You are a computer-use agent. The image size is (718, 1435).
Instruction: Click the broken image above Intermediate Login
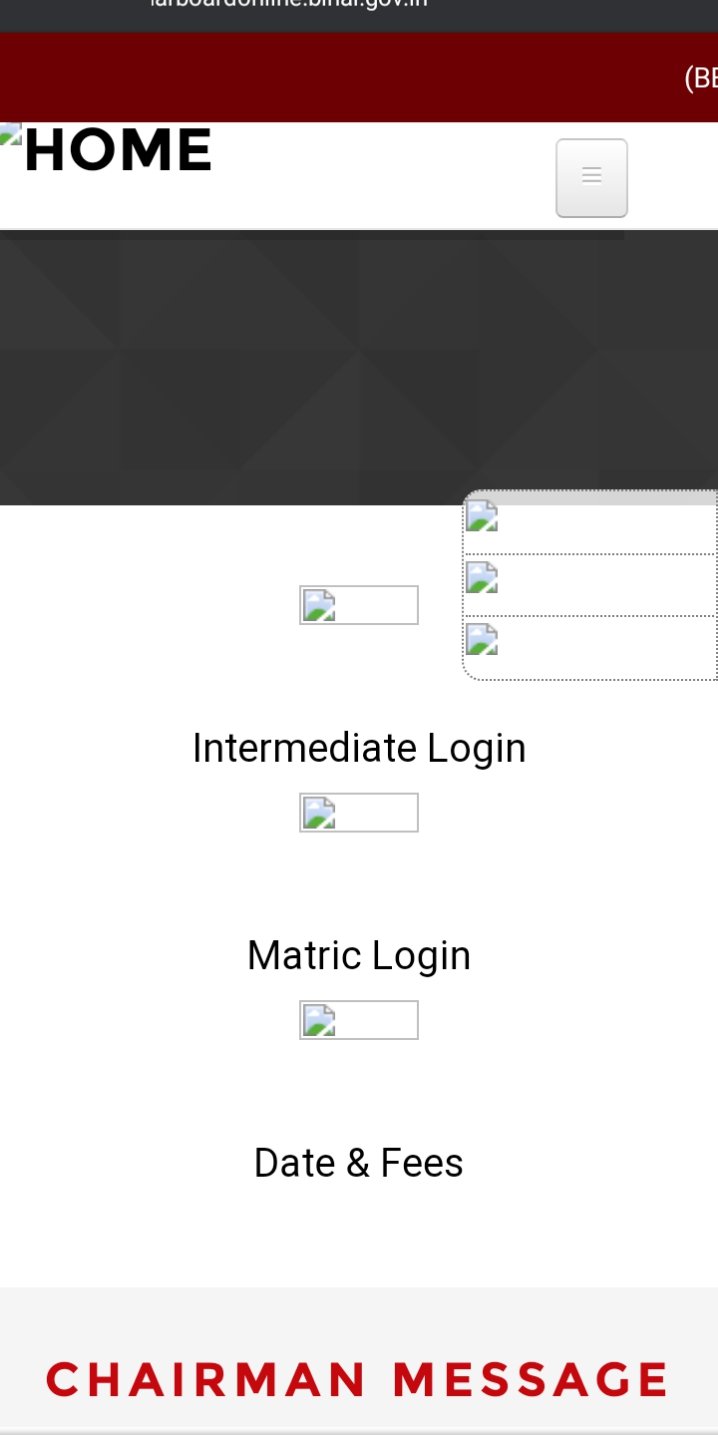[x=358, y=605]
